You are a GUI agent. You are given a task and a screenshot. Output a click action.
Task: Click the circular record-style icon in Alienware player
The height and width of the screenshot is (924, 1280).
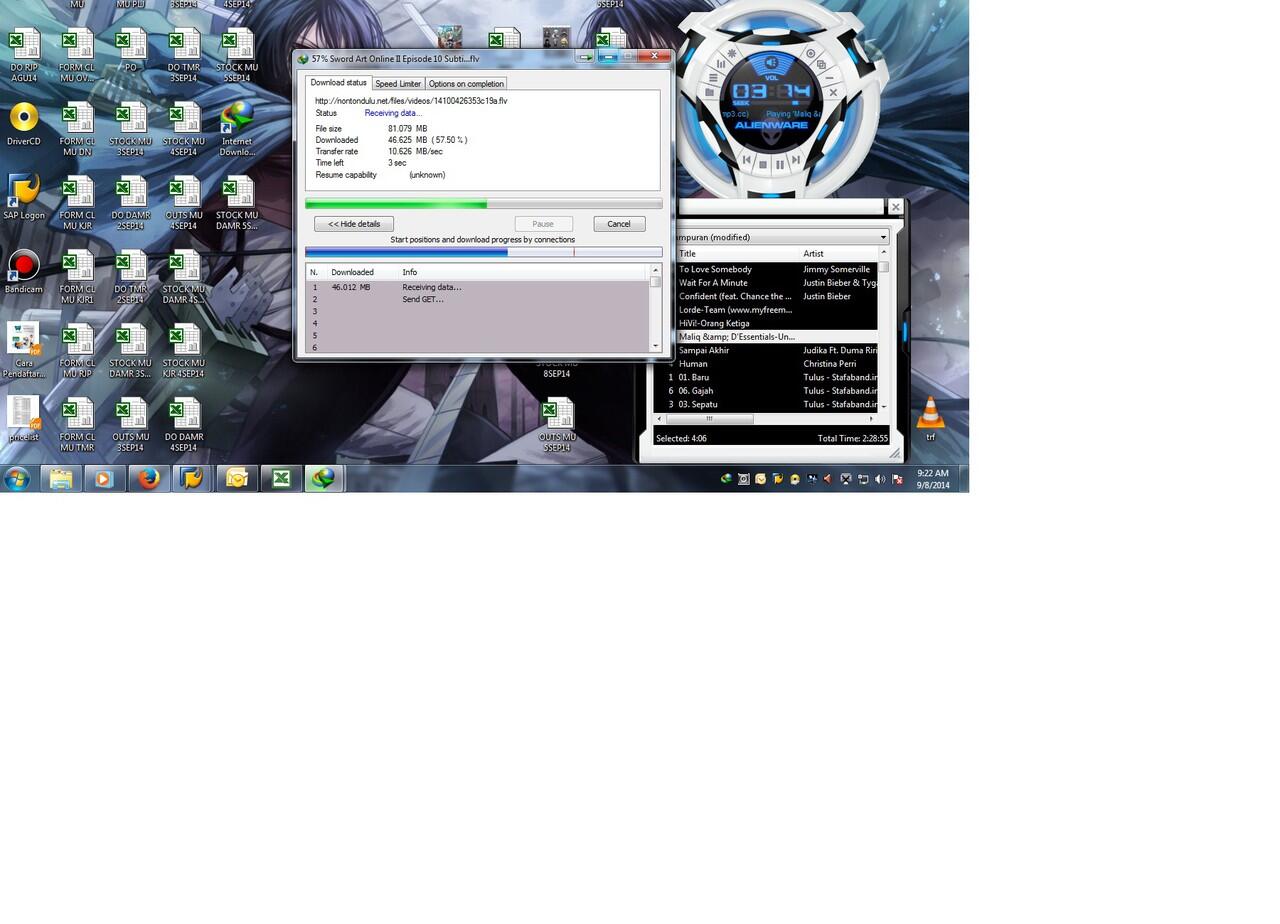tap(811, 53)
